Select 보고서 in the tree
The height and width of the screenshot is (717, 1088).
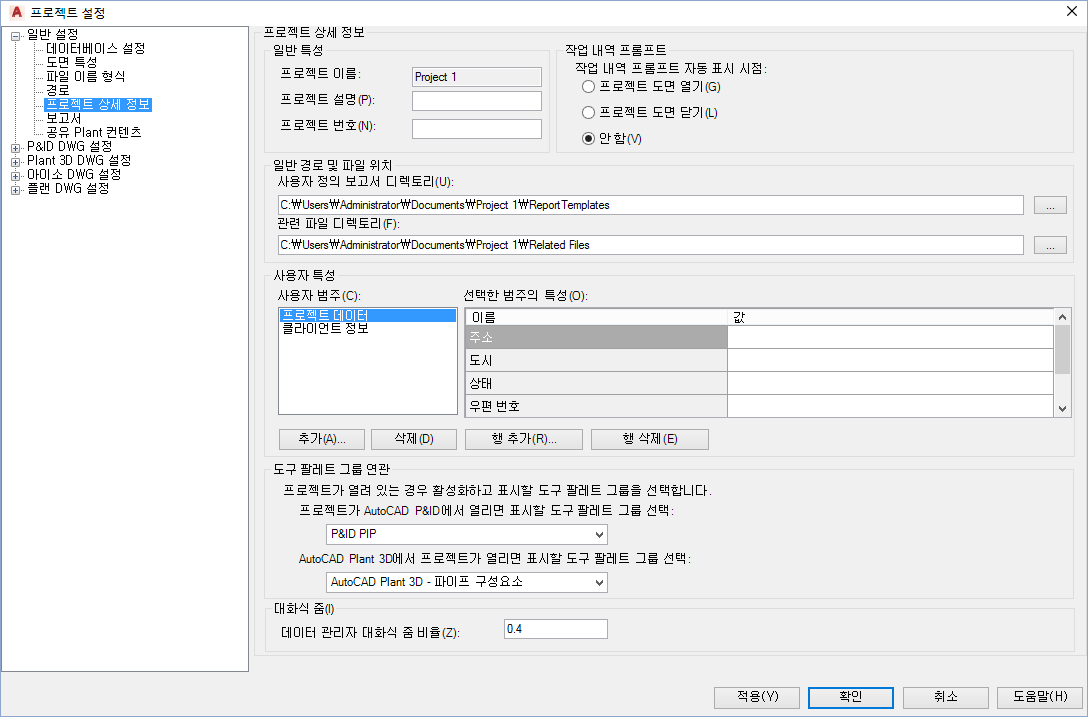click(x=64, y=119)
